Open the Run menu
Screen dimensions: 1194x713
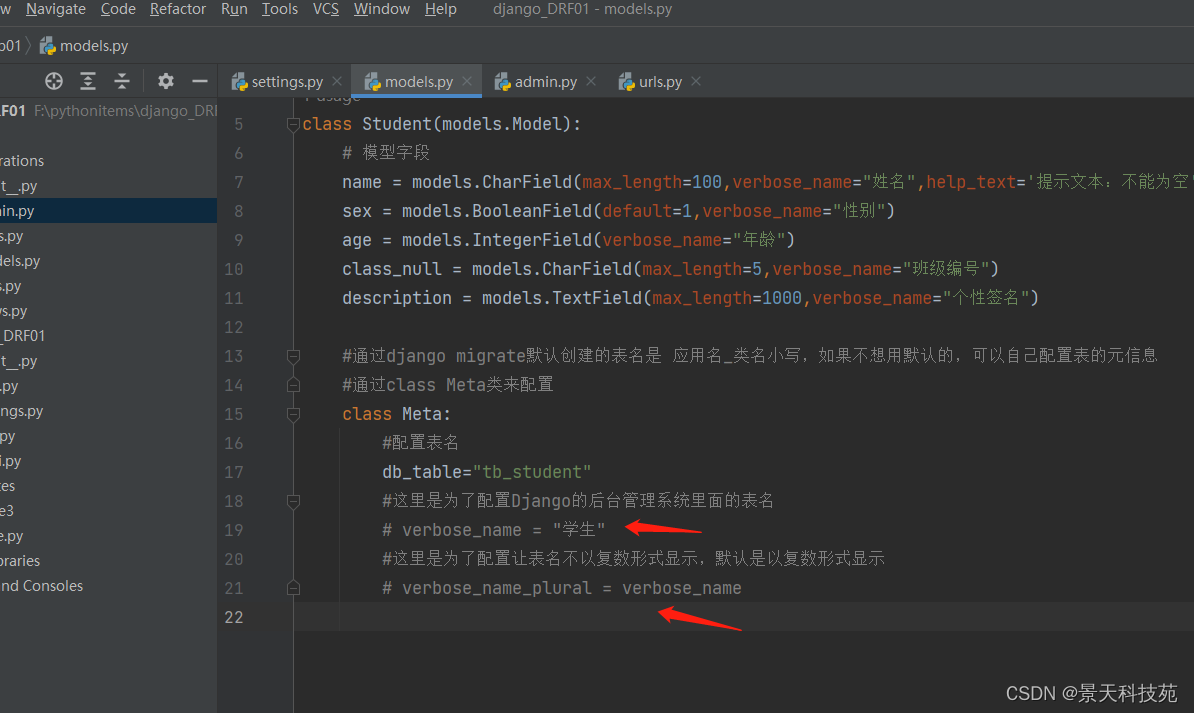pos(234,9)
